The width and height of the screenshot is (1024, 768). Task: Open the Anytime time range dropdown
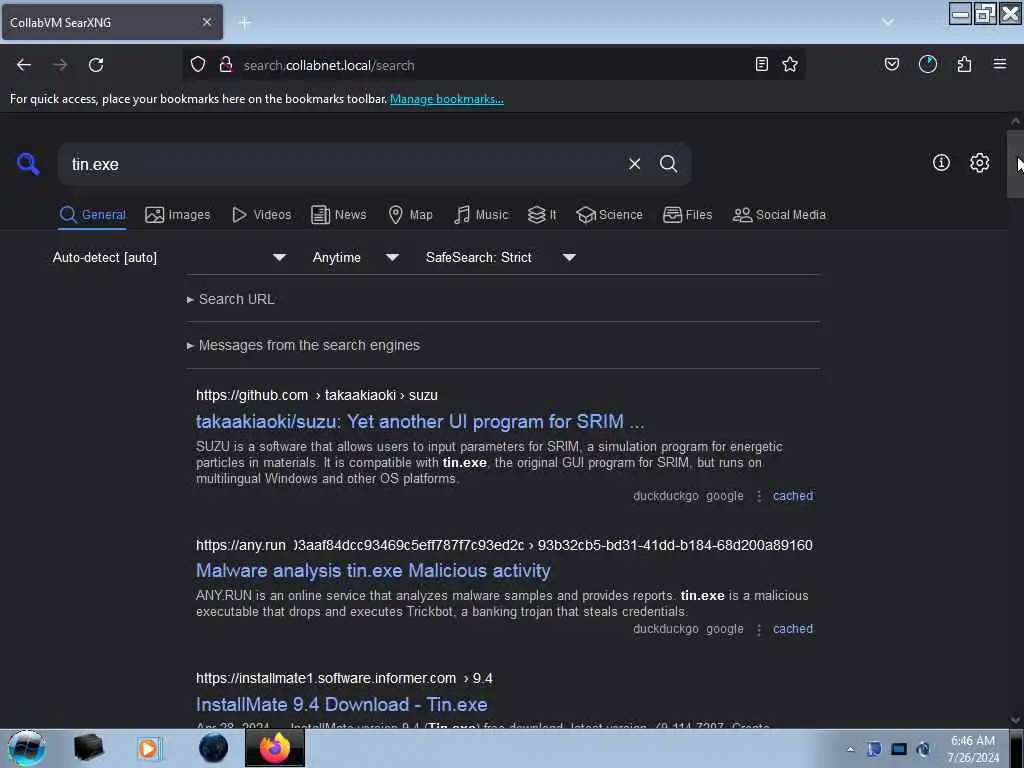[356, 257]
